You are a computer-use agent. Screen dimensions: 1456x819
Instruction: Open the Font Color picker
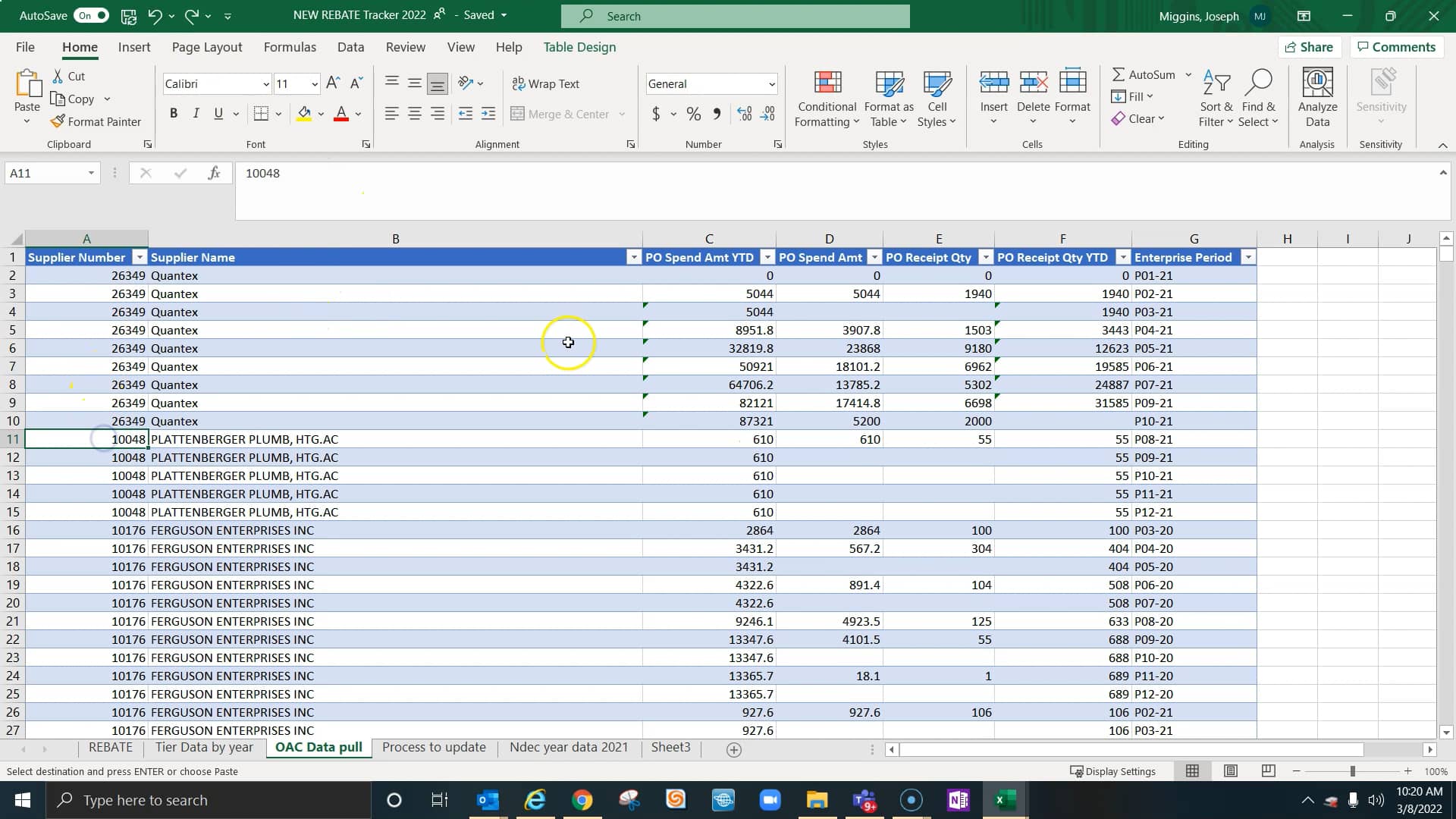point(356,114)
